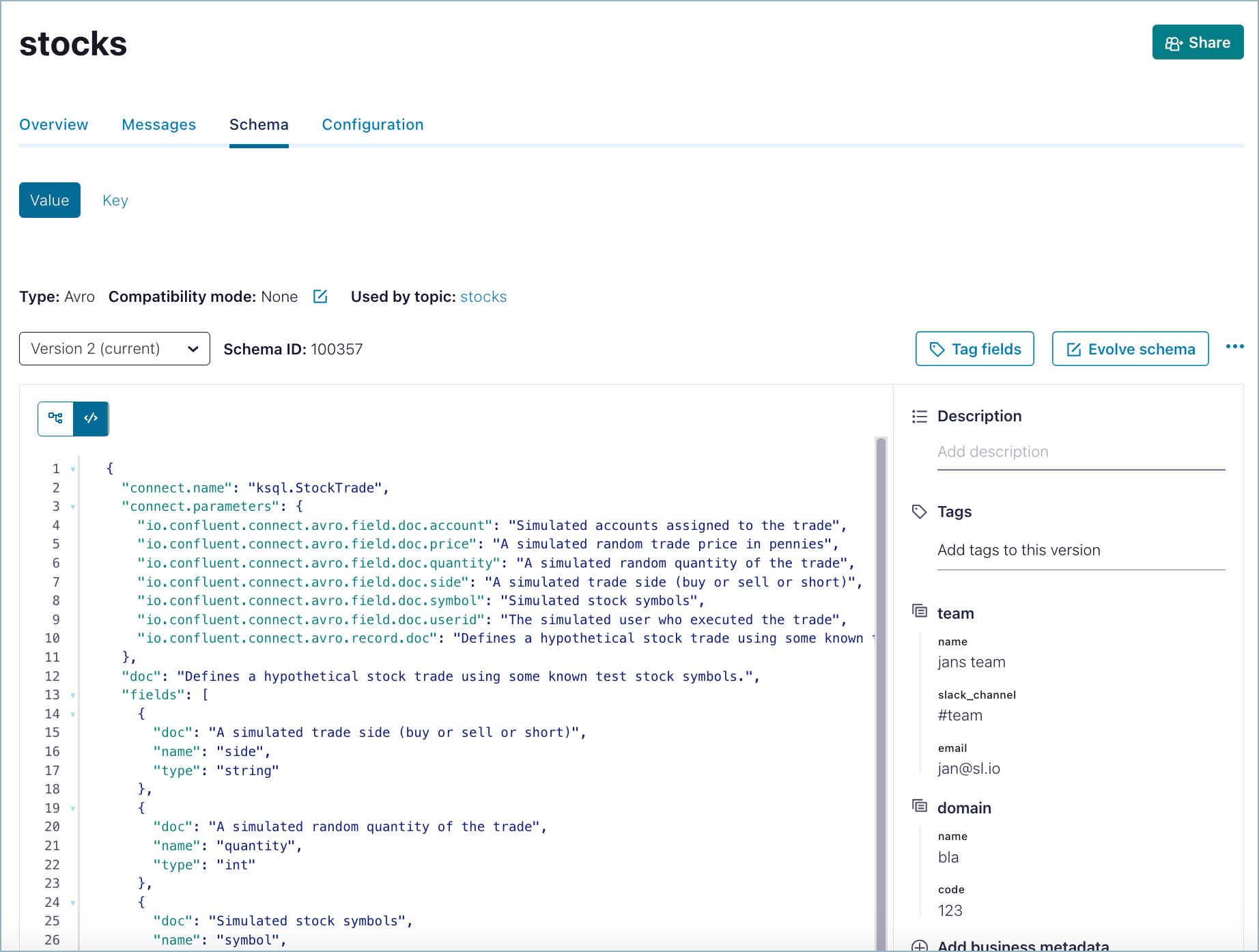Open the Configuration tab

coord(373,124)
